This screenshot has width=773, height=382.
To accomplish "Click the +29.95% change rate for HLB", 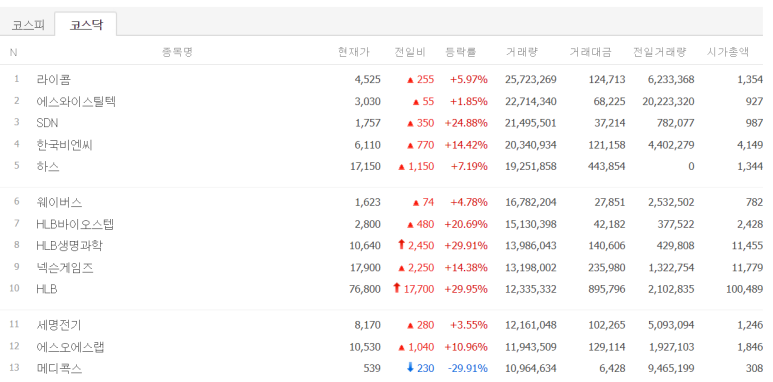I will [x=466, y=289].
